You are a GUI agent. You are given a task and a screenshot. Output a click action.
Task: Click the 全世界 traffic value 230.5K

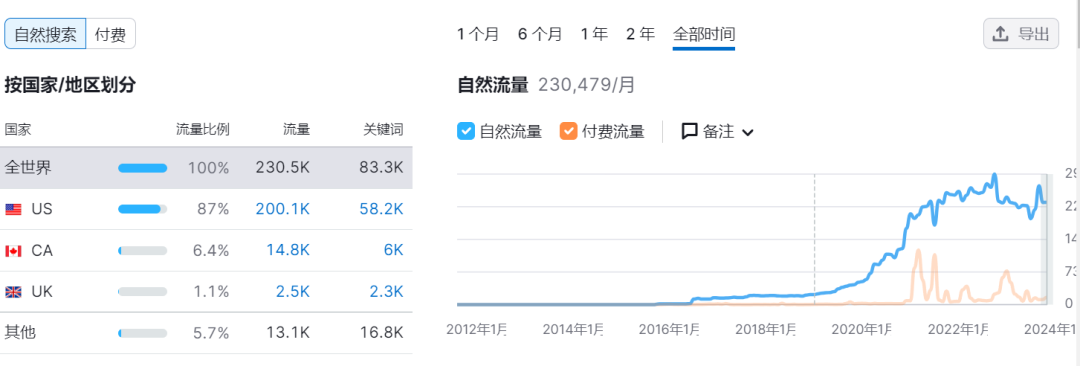coord(282,167)
